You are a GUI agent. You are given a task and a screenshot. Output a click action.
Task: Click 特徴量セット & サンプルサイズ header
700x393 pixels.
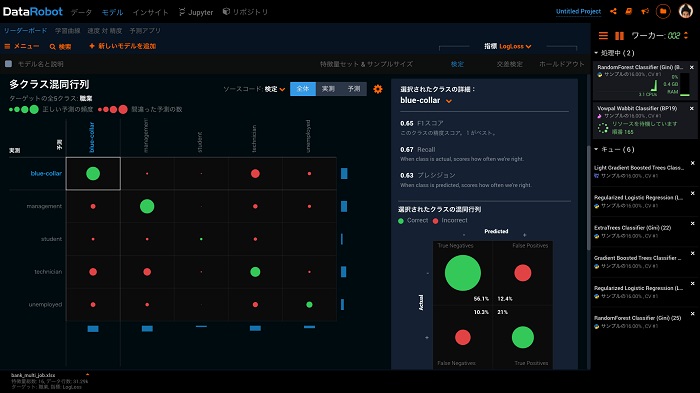[x=366, y=64]
